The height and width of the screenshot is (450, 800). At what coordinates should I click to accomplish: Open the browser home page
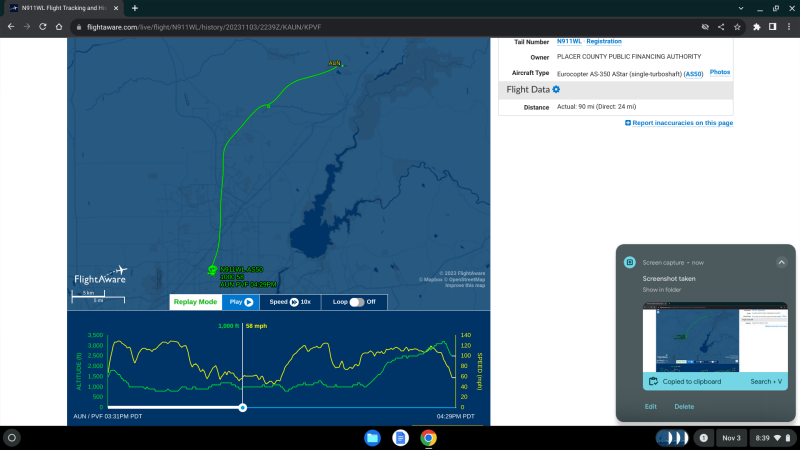[x=59, y=27]
